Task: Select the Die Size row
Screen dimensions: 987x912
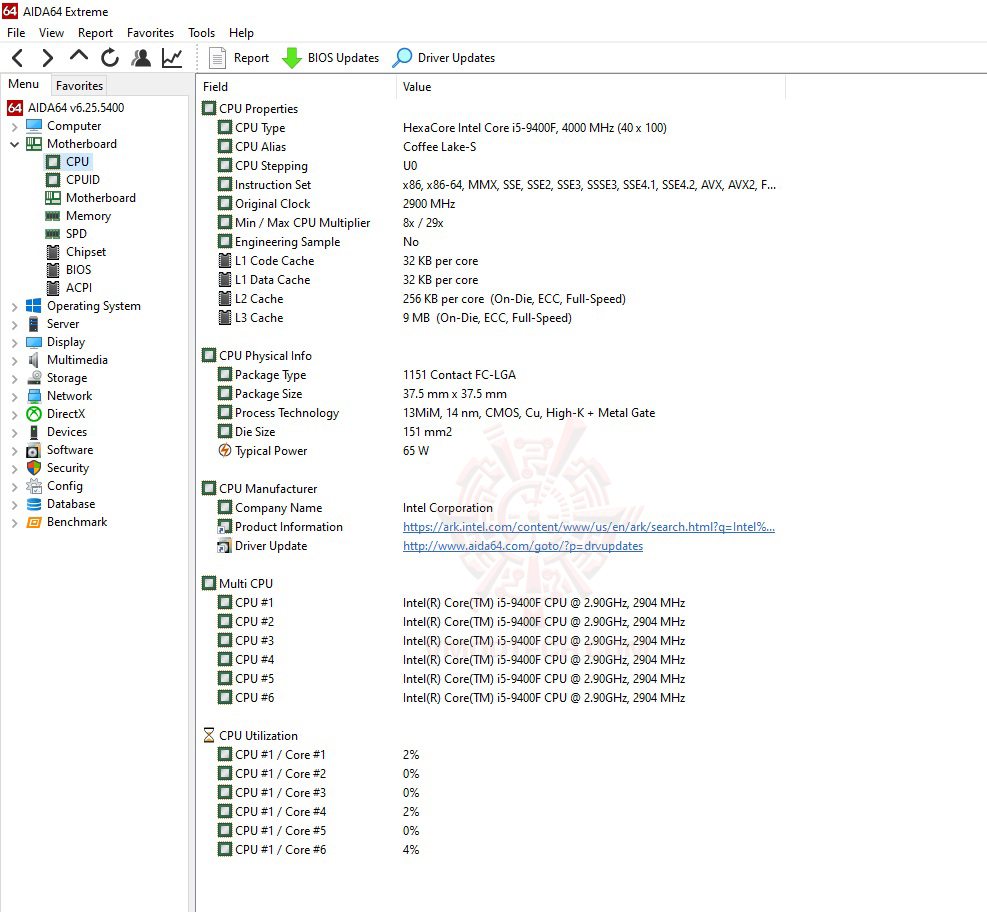Action: coord(491,432)
